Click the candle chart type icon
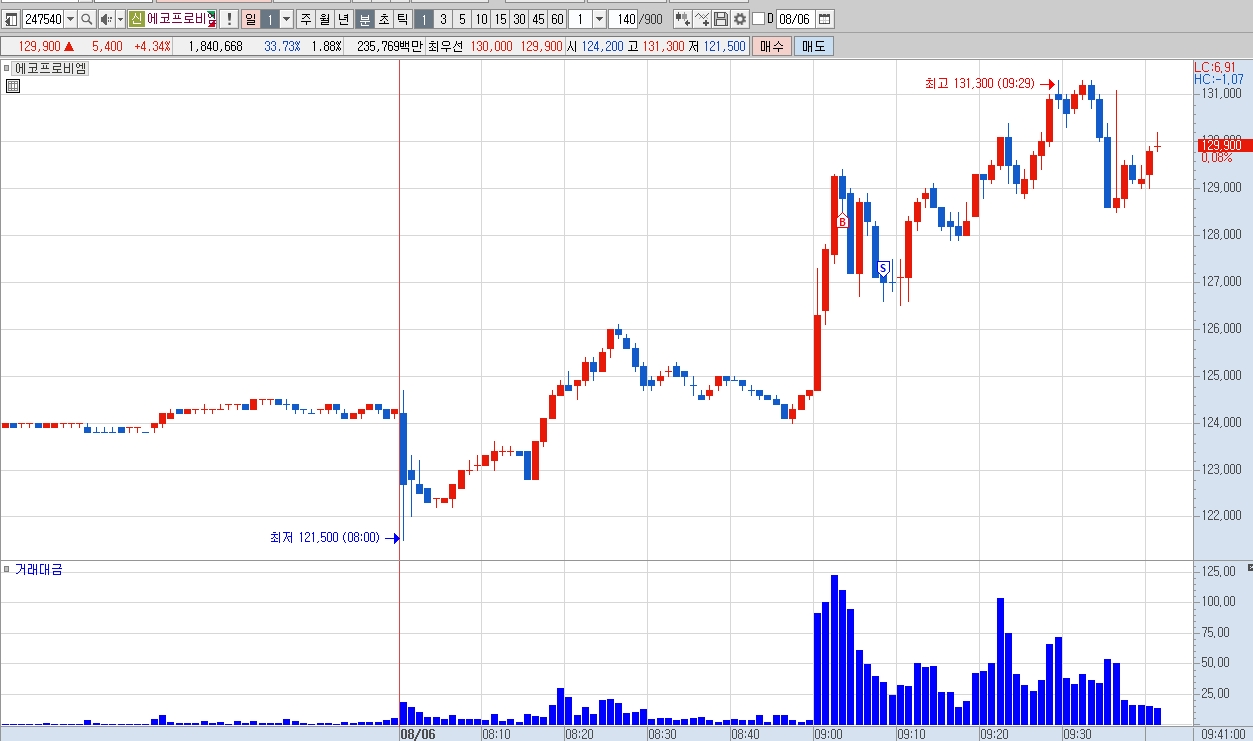This screenshot has height=741, width=1253. 682,19
